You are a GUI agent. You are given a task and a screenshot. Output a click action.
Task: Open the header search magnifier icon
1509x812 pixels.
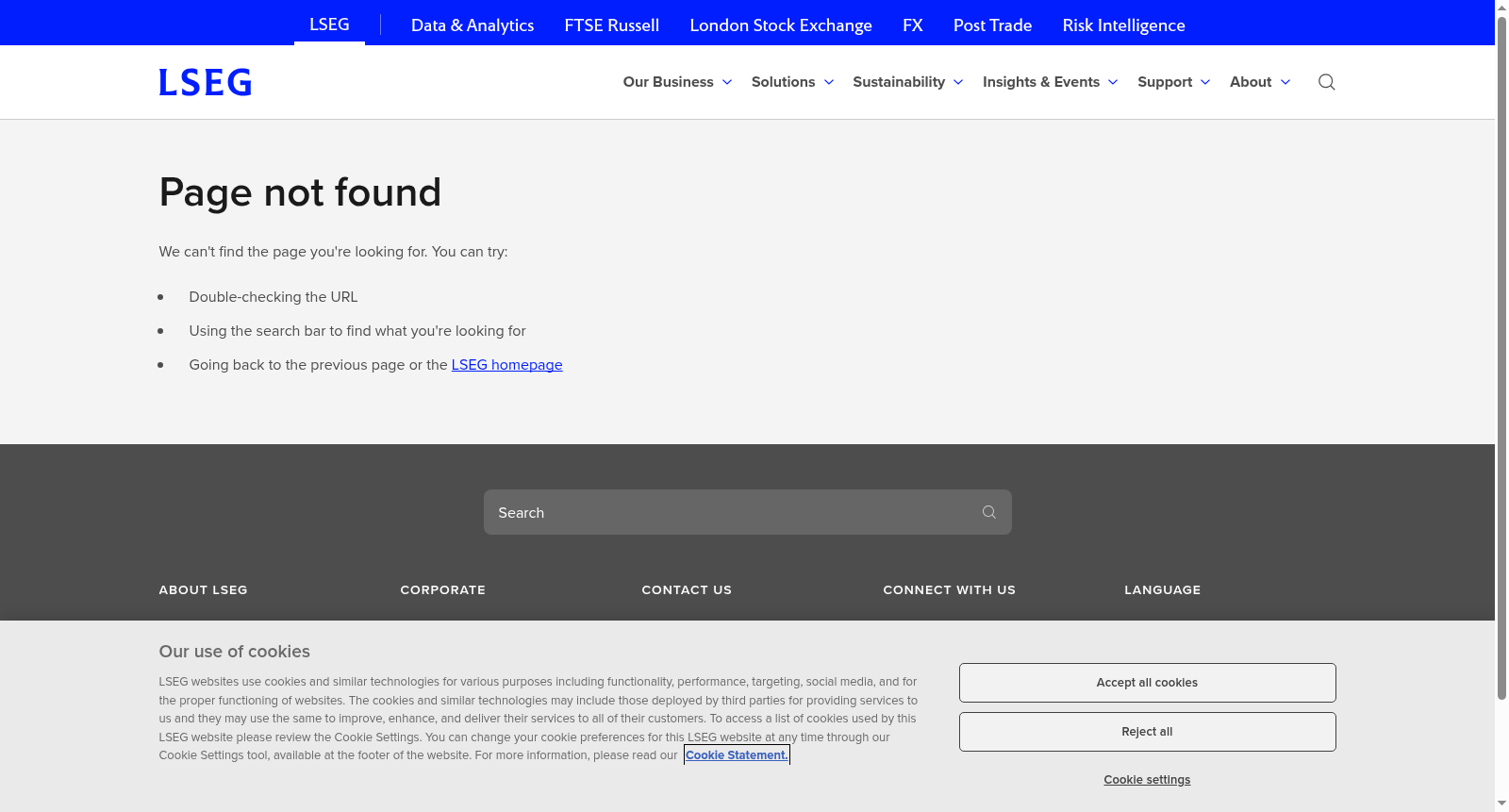(x=1326, y=82)
